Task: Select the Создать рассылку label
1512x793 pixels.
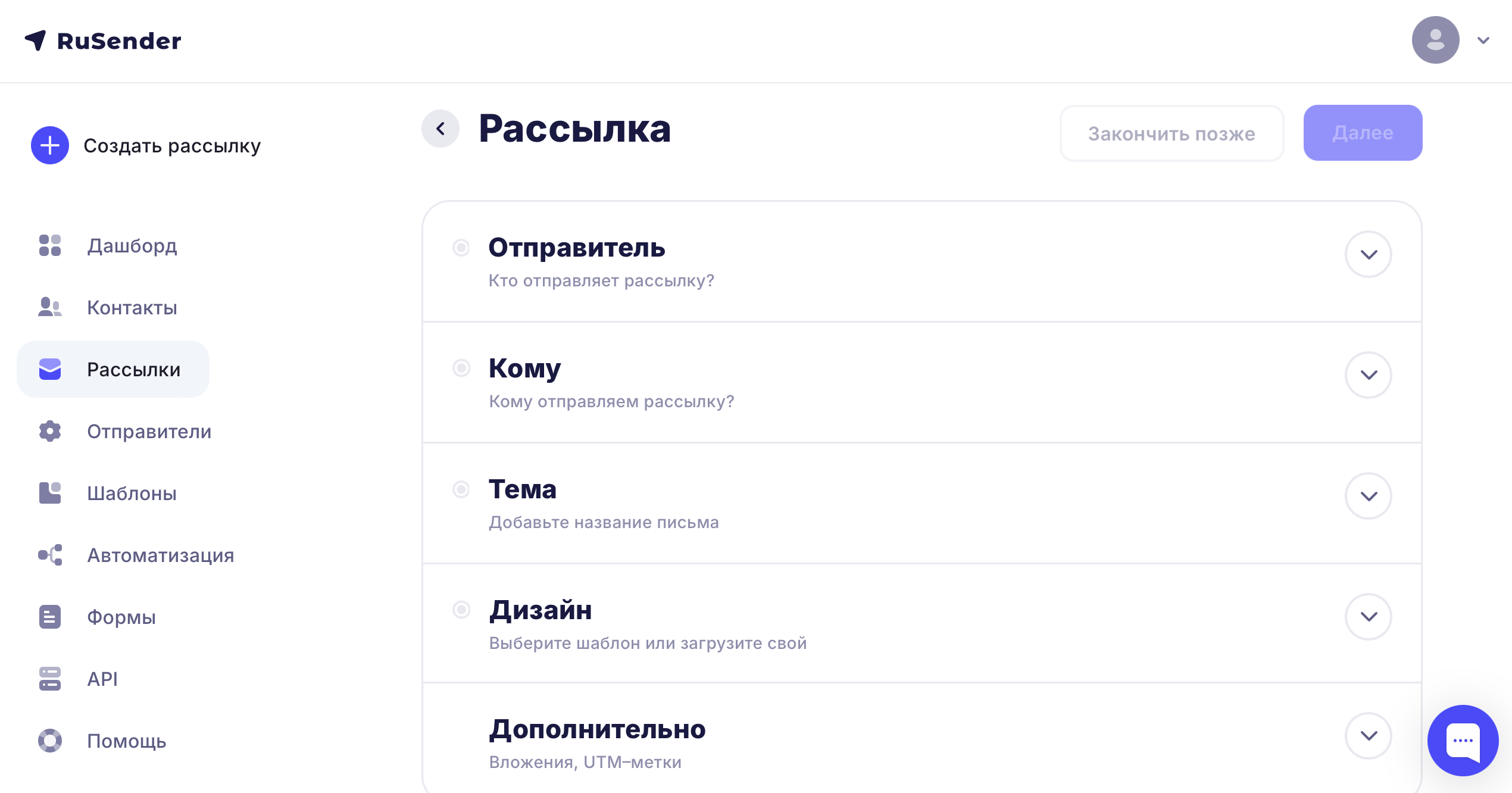Action: tap(172, 146)
